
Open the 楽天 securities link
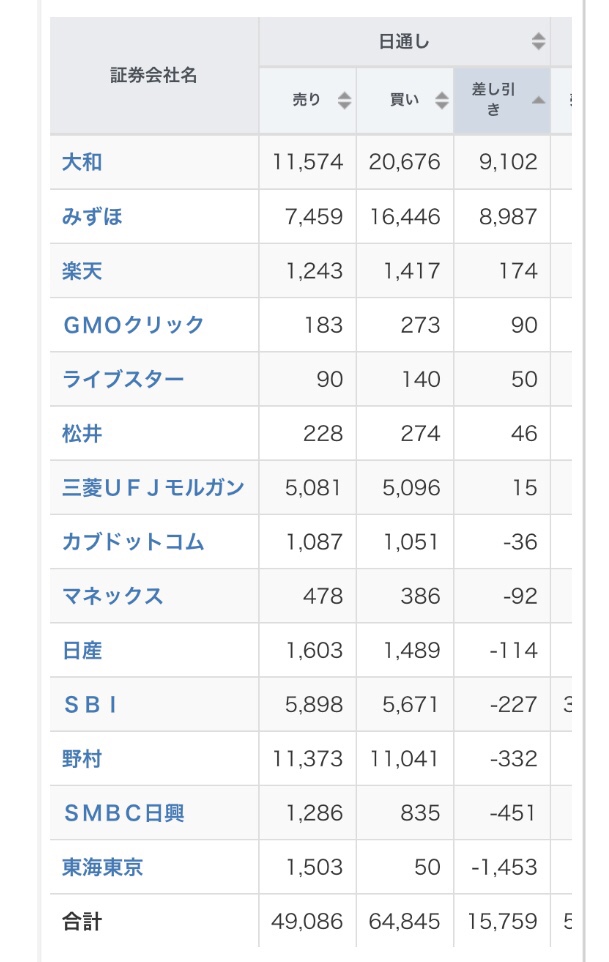(x=82, y=271)
